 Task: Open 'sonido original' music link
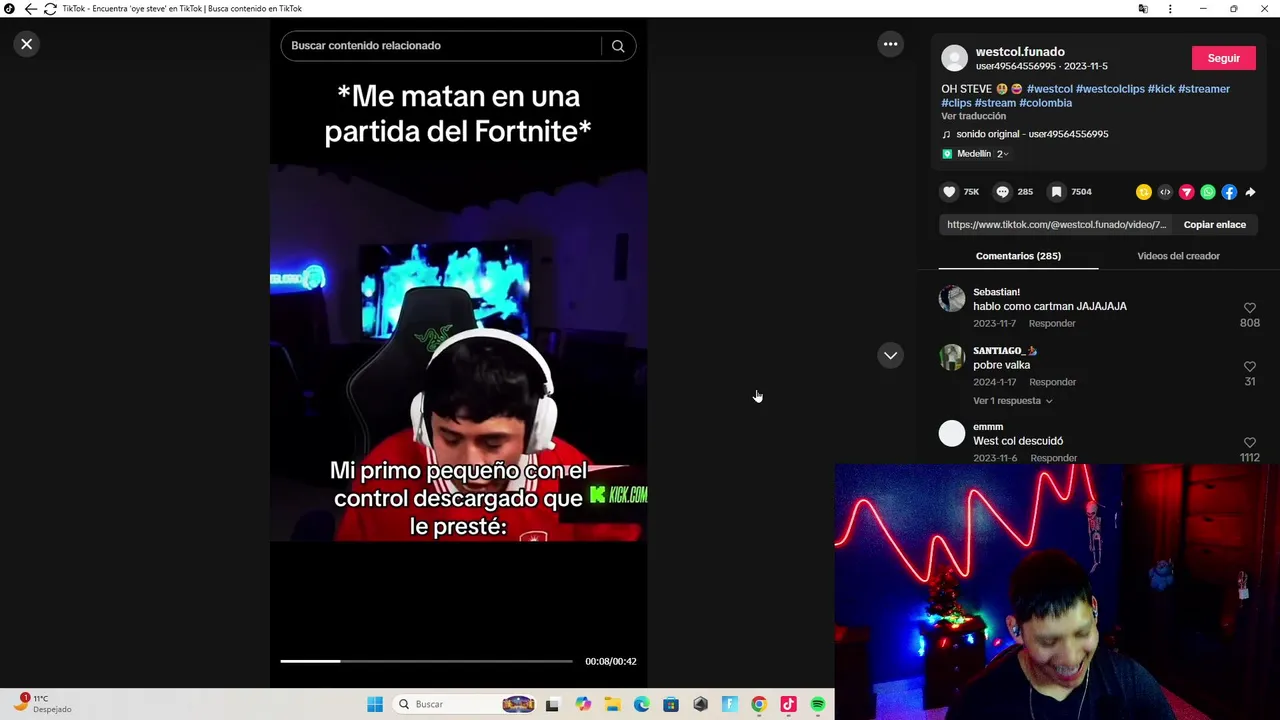pyautogui.click(x=1032, y=134)
